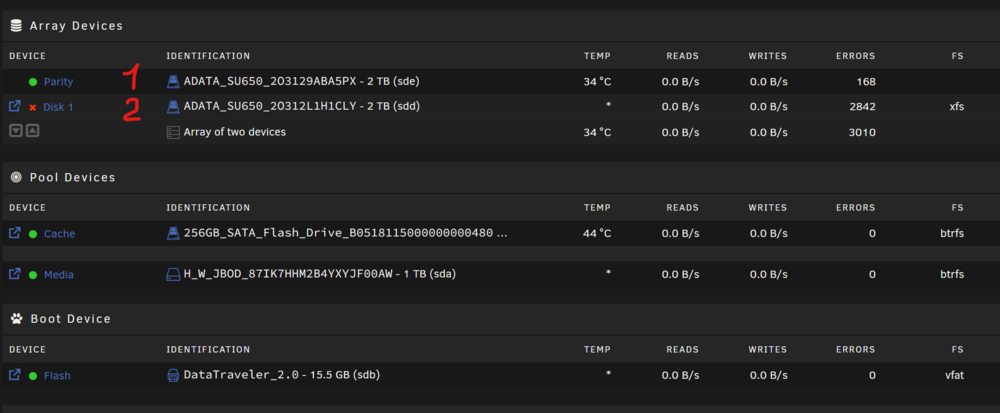Click the xfs filesystem value for Disk 1
This screenshot has height=413, width=1000.
(956, 107)
